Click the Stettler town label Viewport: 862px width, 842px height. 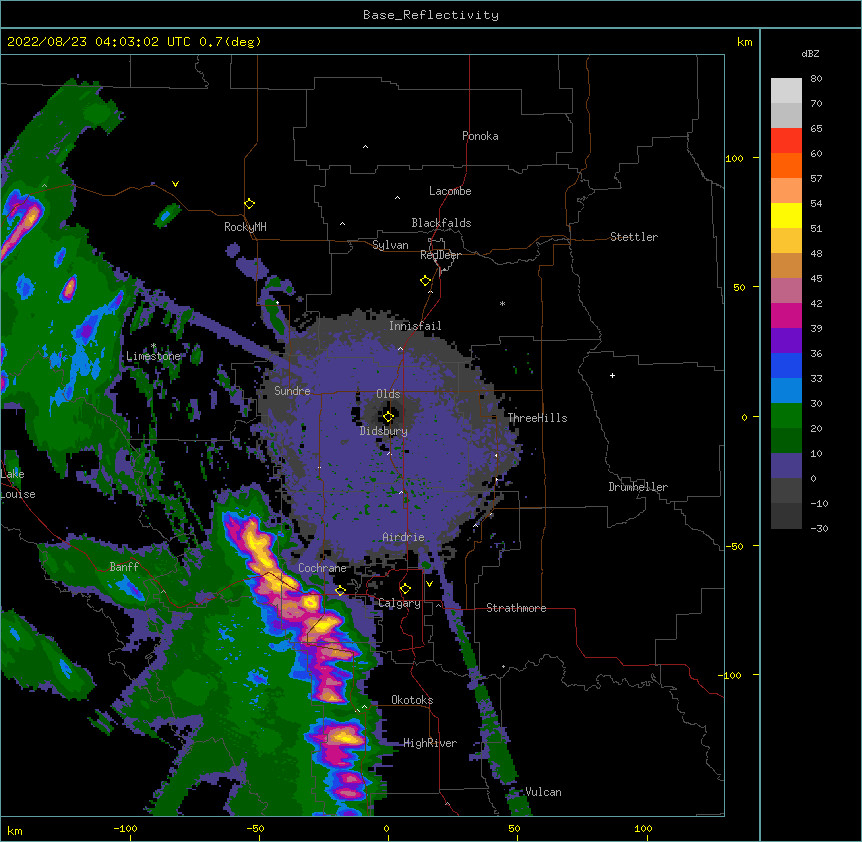pos(634,237)
